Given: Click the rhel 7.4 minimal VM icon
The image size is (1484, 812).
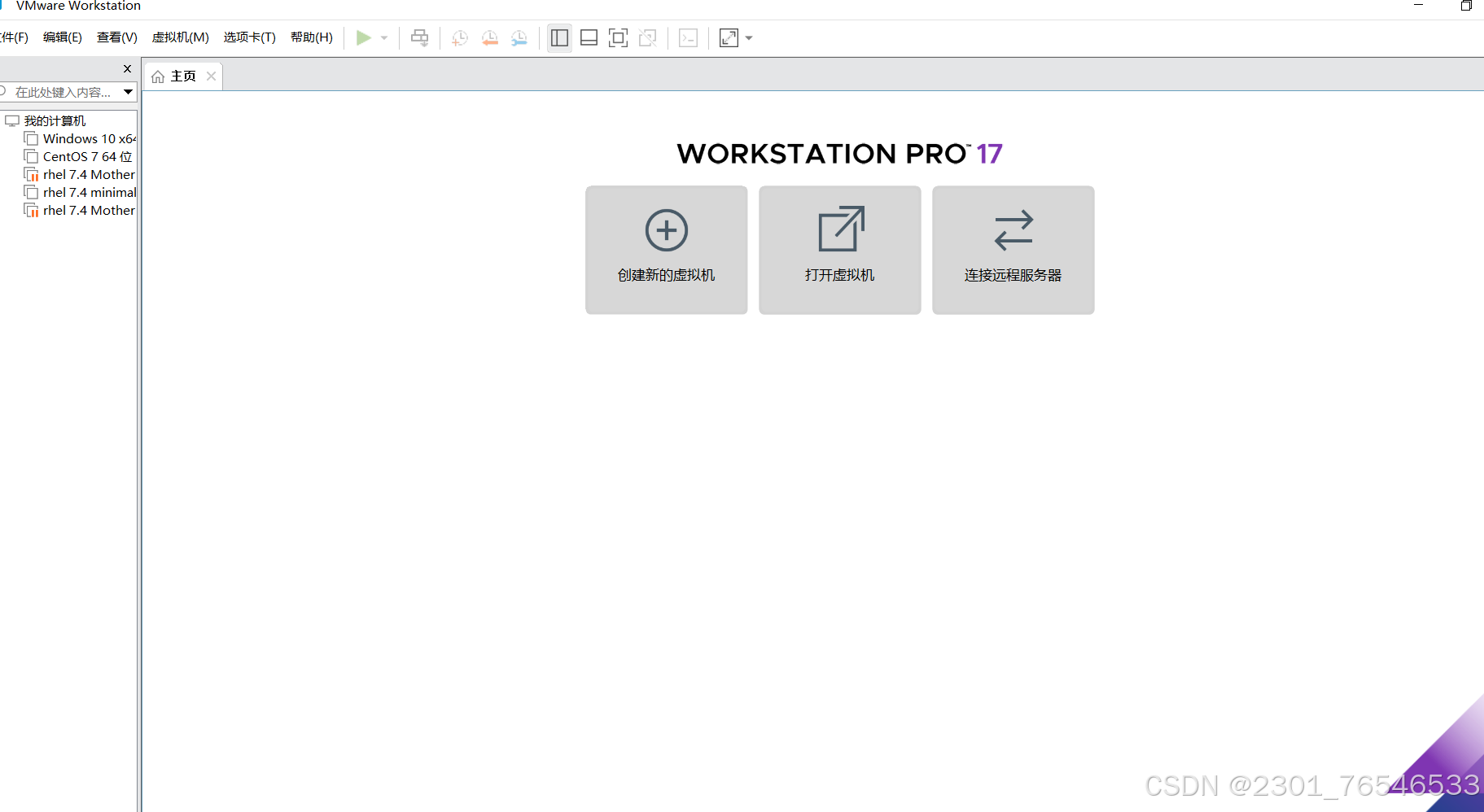Looking at the screenshot, I should (x=31, y=192).
